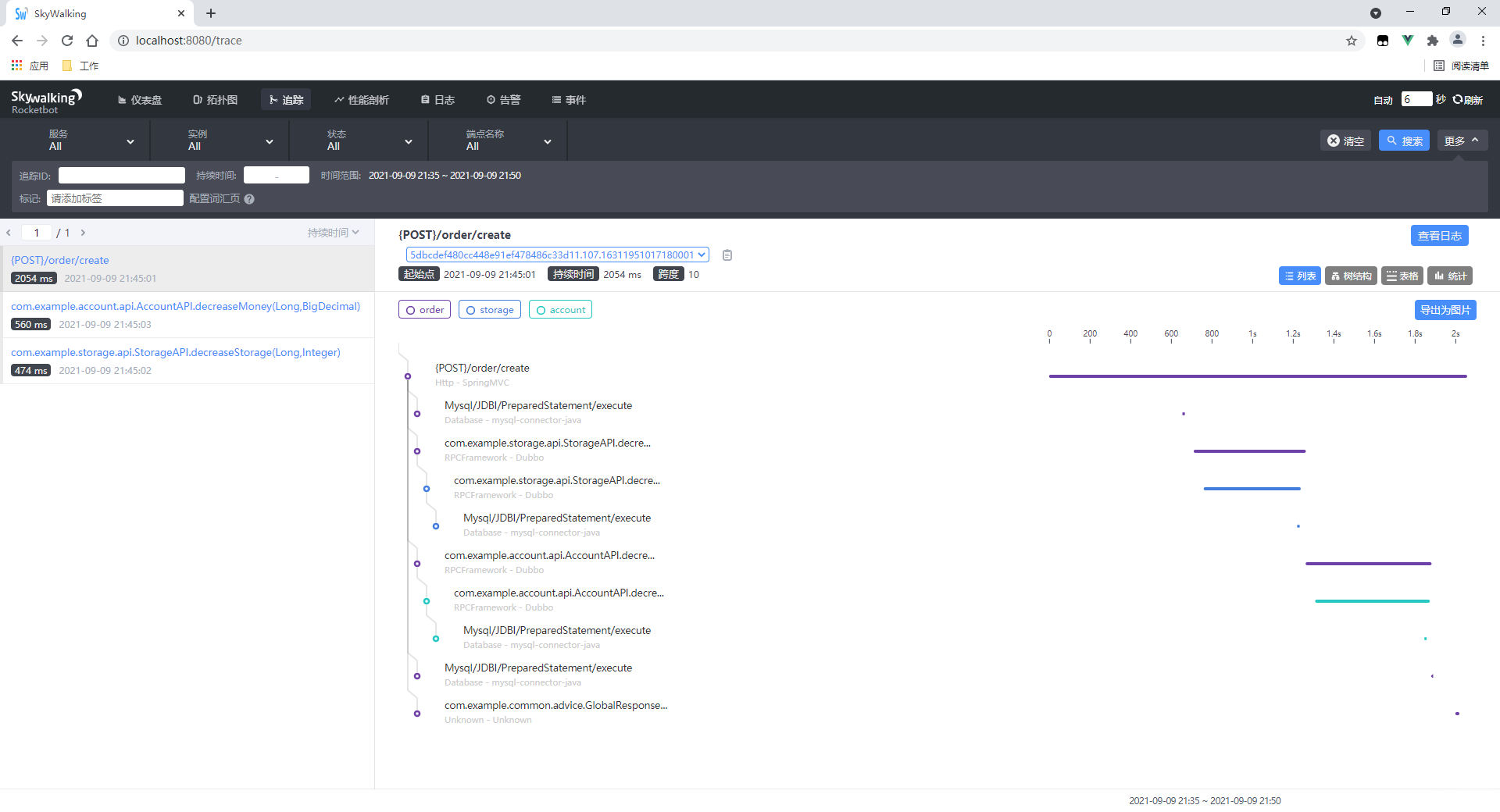Open the apps bookmark shortcut

[x=30, y=66]
